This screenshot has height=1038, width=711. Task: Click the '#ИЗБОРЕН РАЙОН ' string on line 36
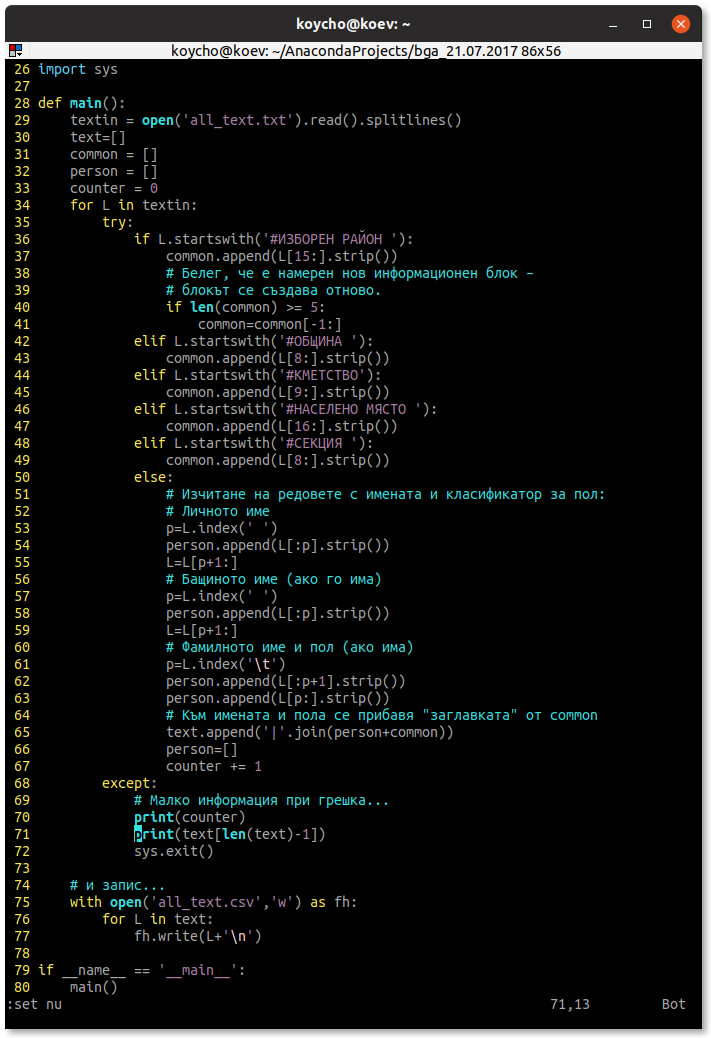pyautogui.click(x=330, y=240)
